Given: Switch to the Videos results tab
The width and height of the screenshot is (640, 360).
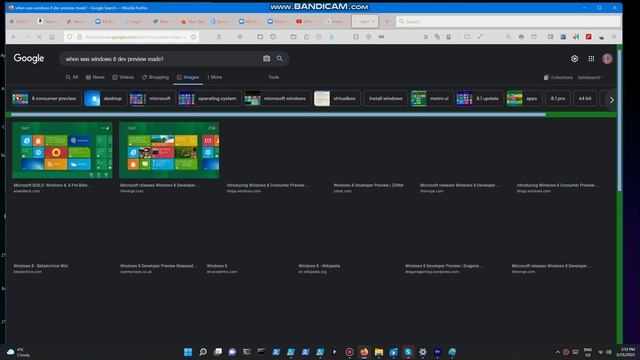Looking at the screenshot, I should point(123,77).
